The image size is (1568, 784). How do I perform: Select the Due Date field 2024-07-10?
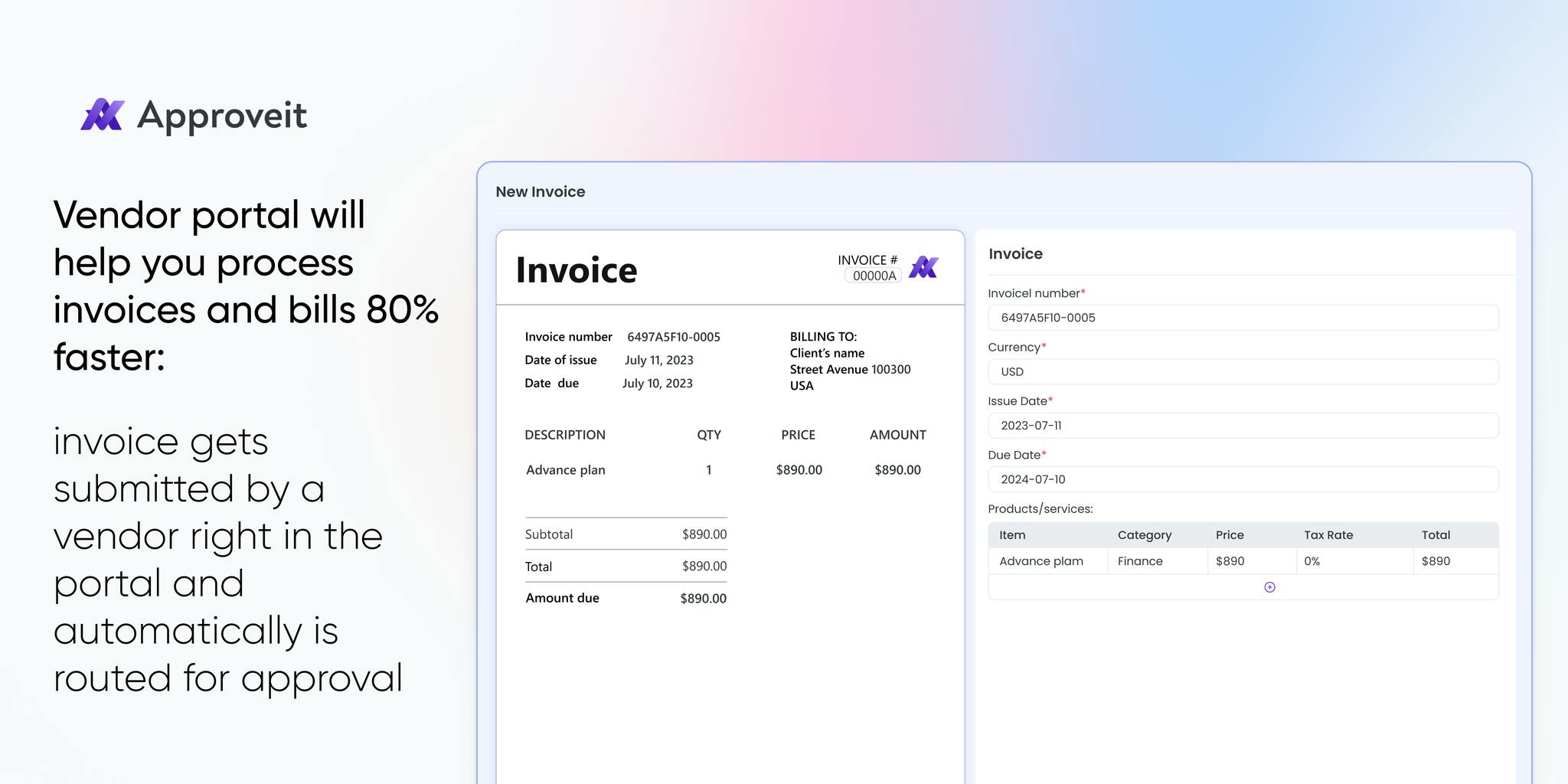coord(1243,479)
